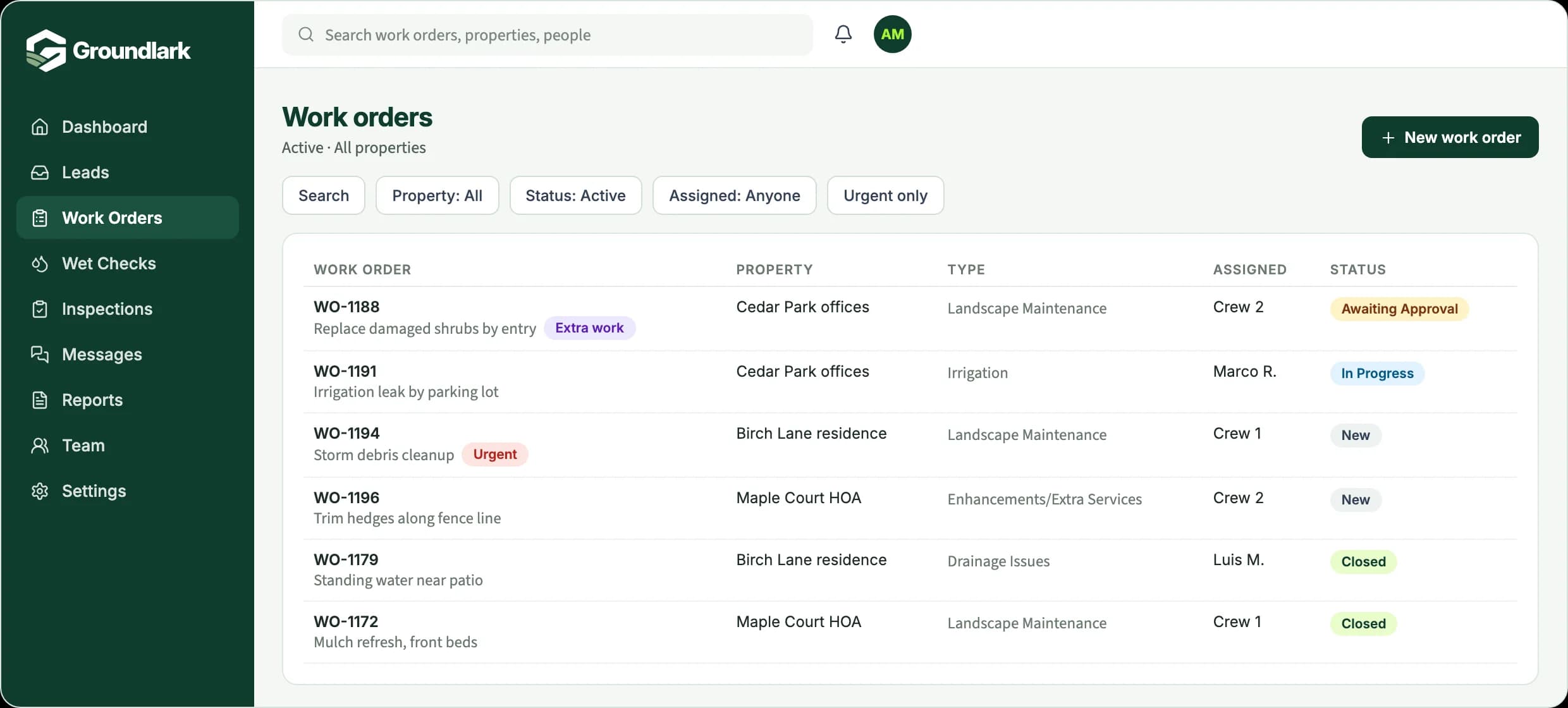This screenshot has height=708, width=1568.
Task: Click the Drainage Issues type
Action: click(x=998, y=561)
